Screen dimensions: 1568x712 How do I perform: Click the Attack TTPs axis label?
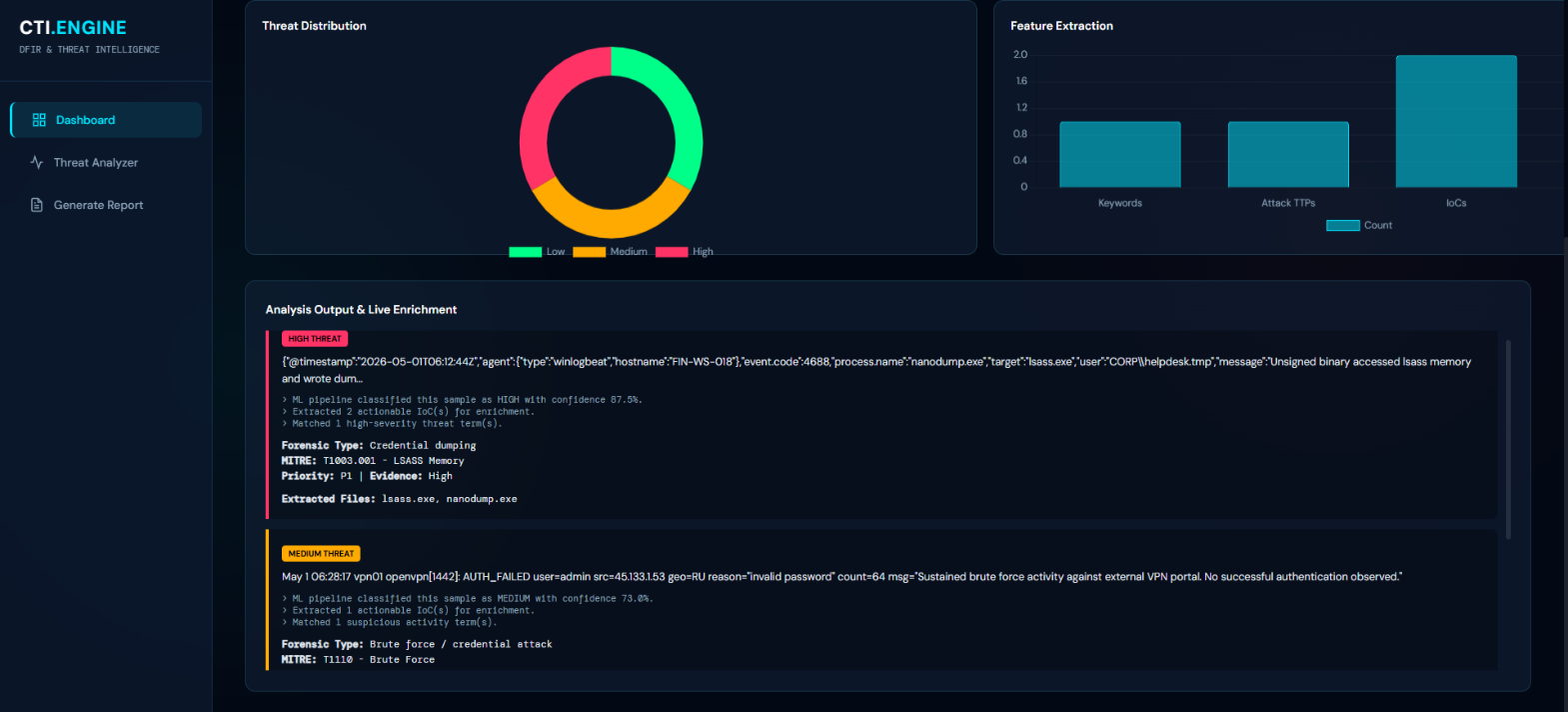[1288, 203]
